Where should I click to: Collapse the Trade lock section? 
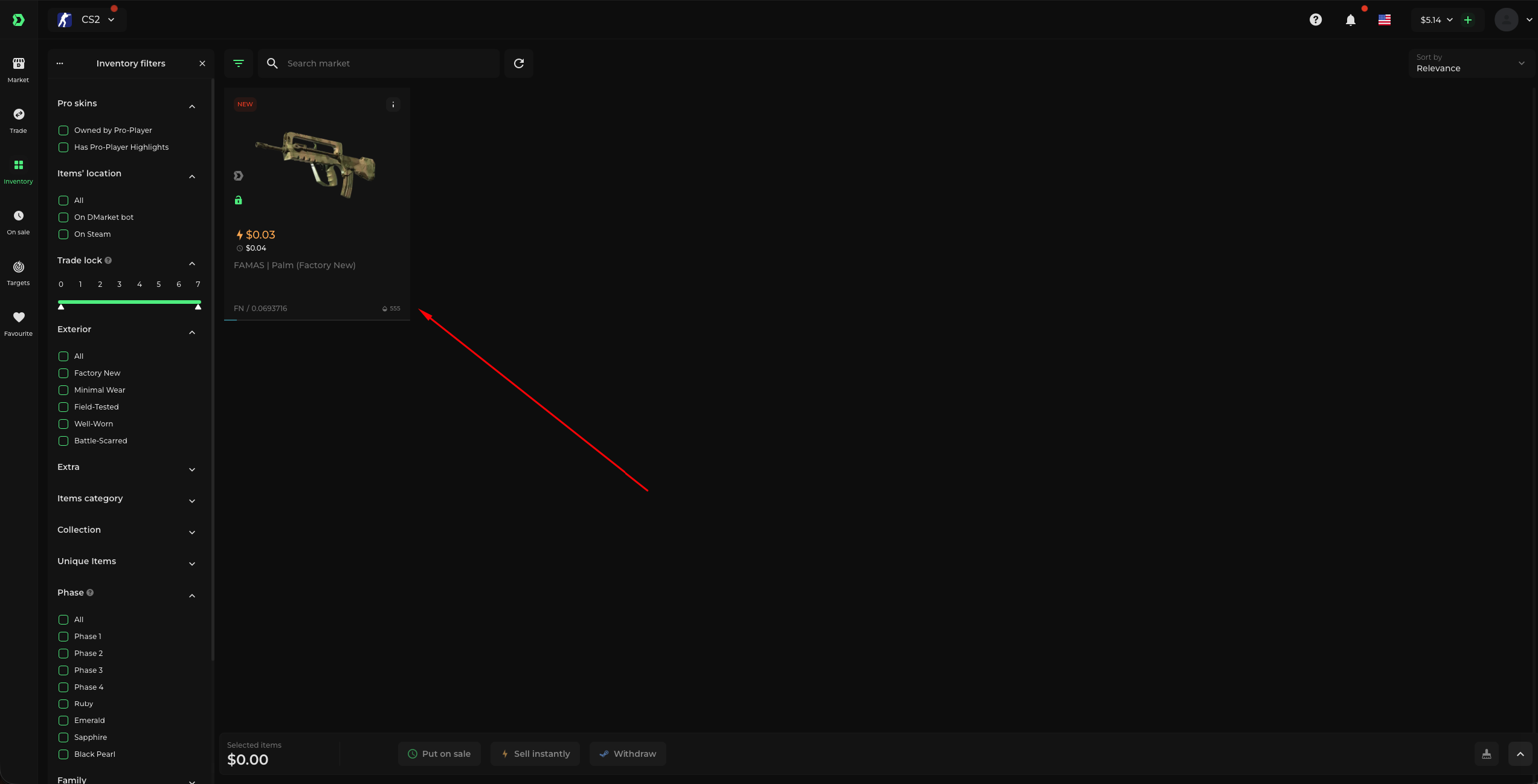(x=192, y=263)
